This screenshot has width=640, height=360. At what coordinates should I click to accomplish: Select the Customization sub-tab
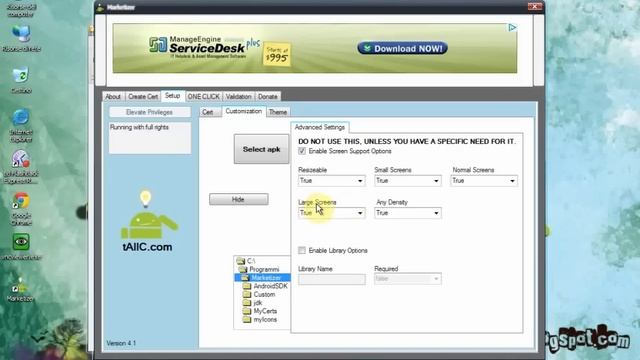244,111
